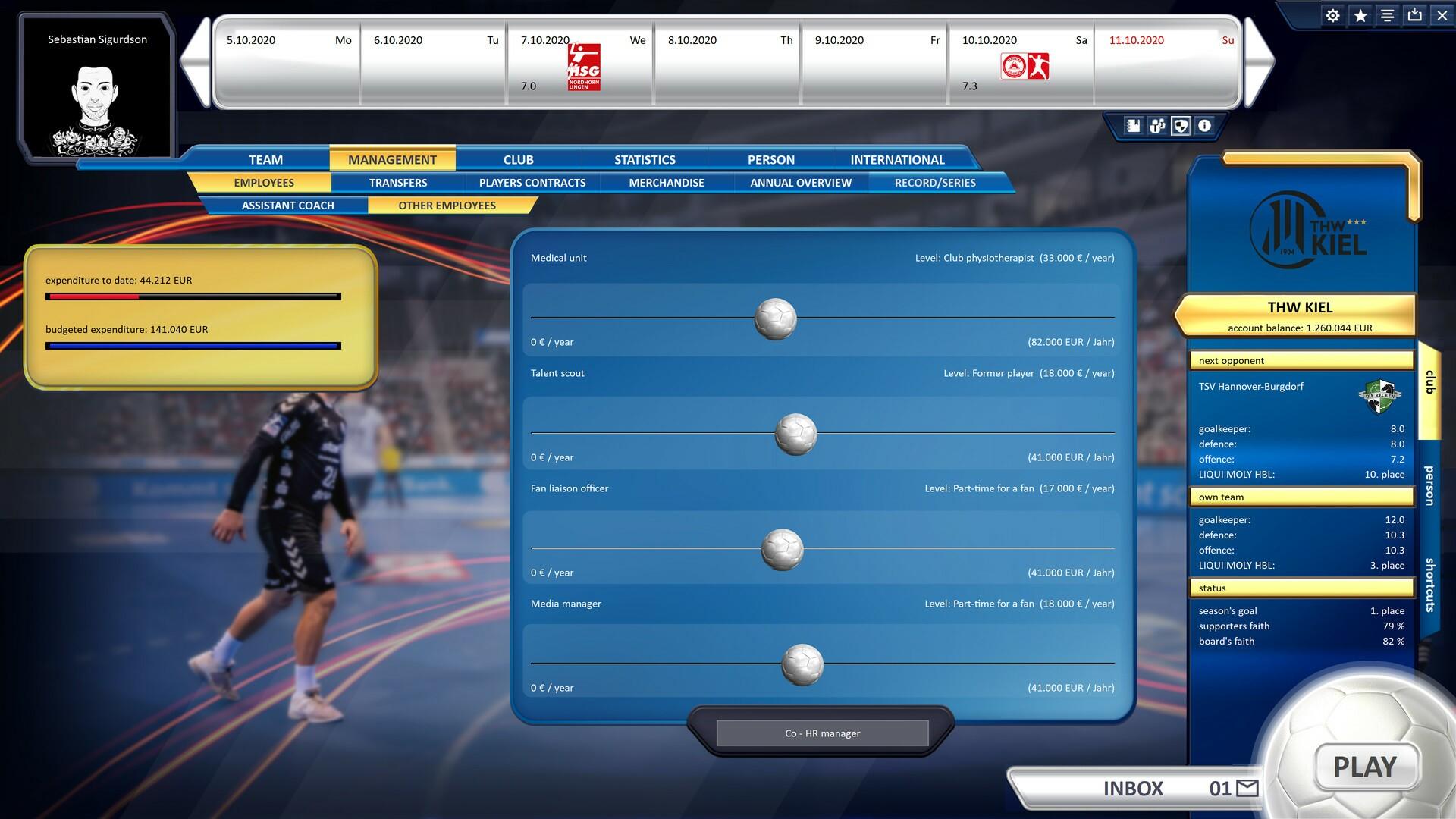1456x819 pixels.
Task: Open the PERSON main tab
Action: (x=770, y=160)
